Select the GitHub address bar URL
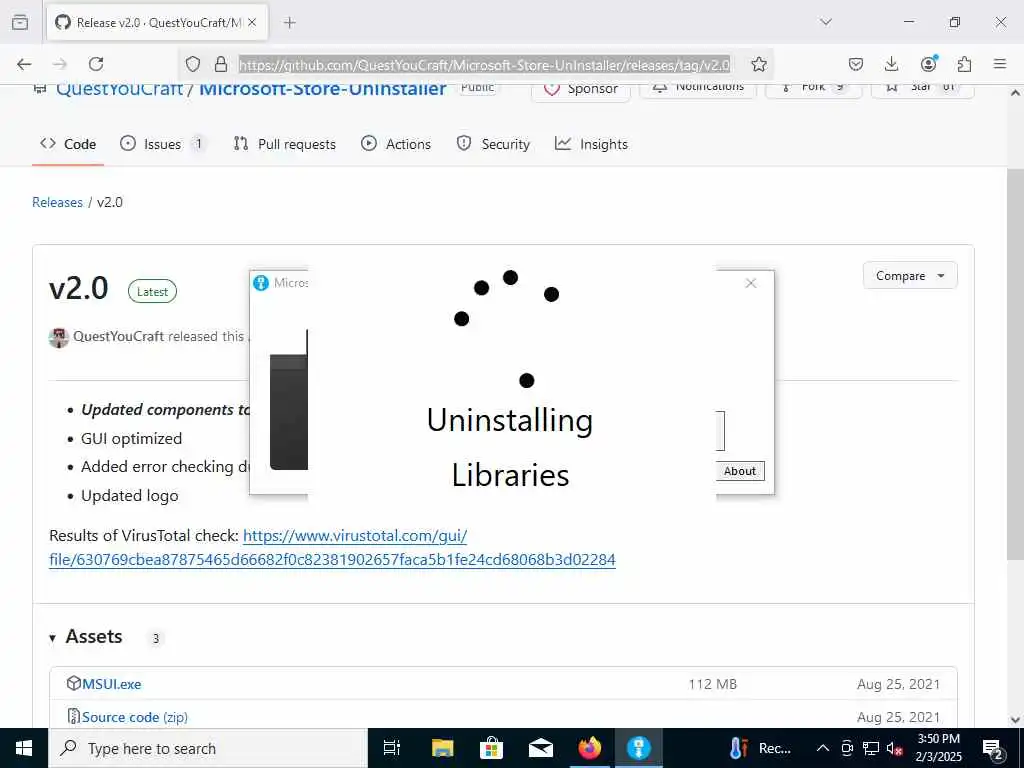The width and height of the screenshot is (1024, 768). 484,65
